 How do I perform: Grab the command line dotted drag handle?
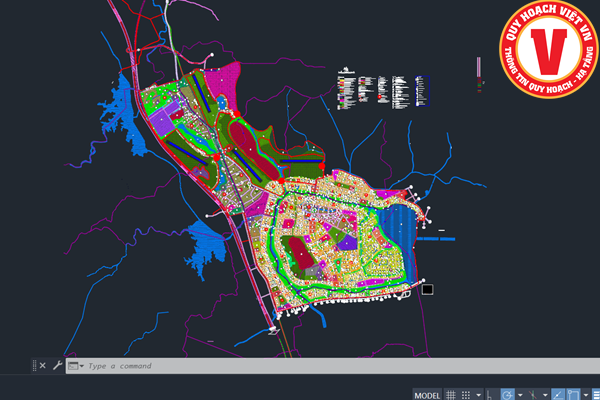[33, 366]
